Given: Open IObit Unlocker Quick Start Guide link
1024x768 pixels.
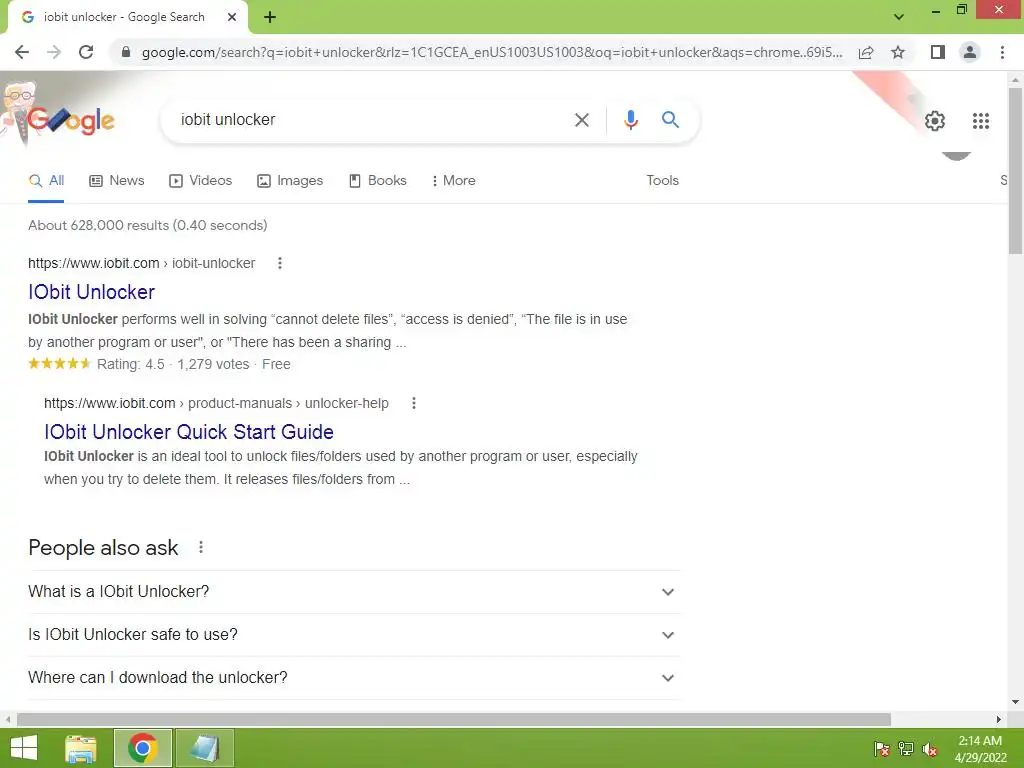Looking at the screenshot, I should [189, 432].
